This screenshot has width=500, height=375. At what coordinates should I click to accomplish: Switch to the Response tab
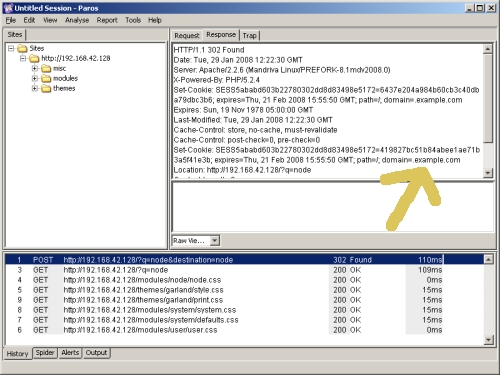tap(221, 35)
